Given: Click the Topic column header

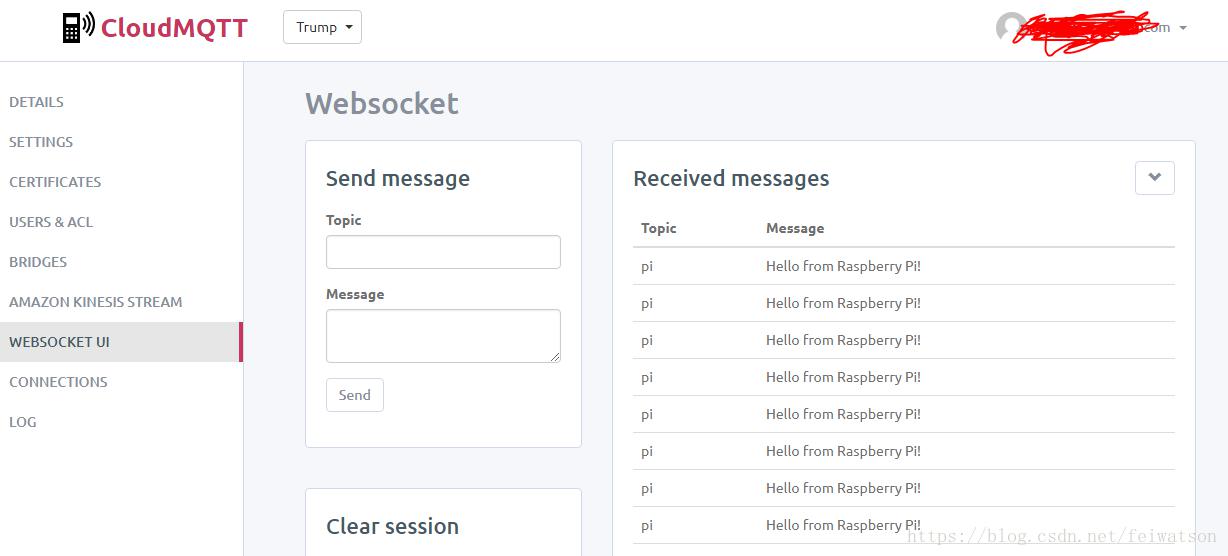Looking at the screenshot, I should pos(659,228).
